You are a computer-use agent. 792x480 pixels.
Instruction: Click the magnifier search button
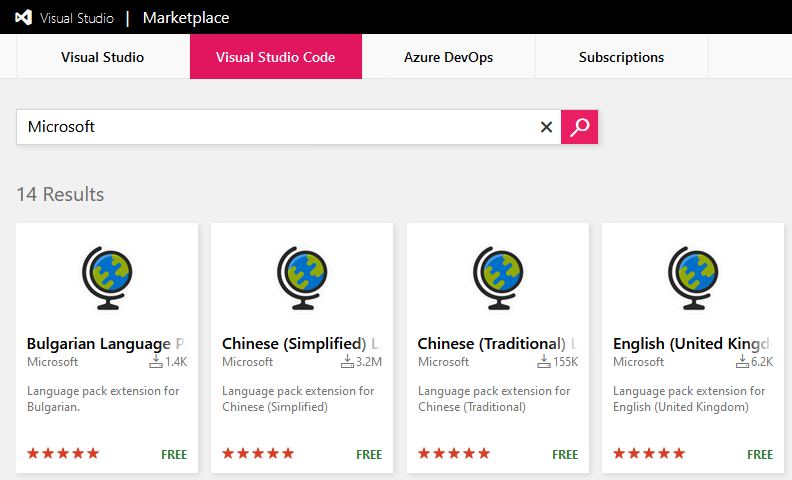click(579, 127)
